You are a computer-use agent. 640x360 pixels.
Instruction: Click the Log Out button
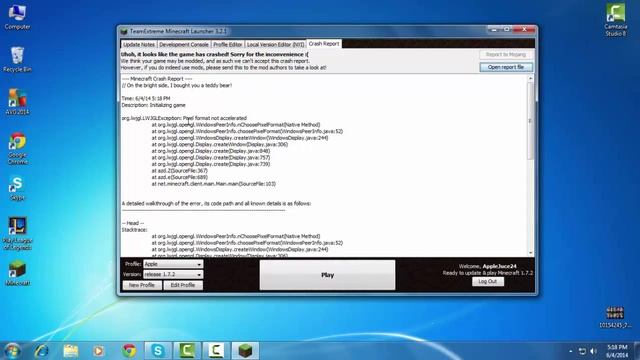point(488,282)
